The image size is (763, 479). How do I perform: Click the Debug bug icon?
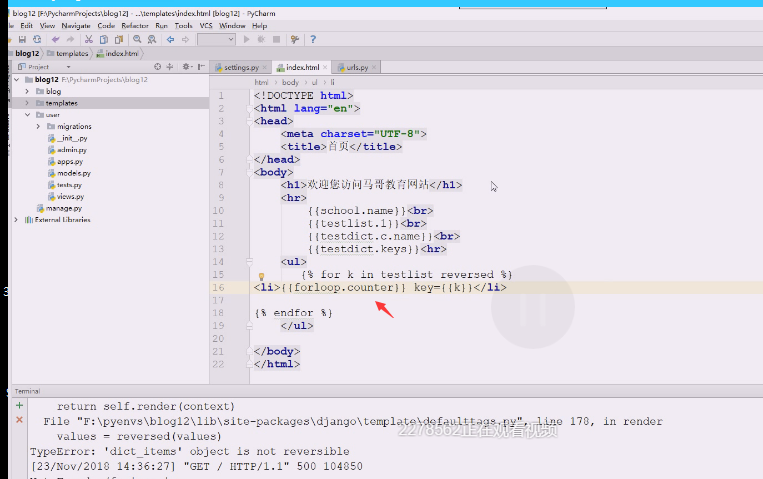[261, 39]
